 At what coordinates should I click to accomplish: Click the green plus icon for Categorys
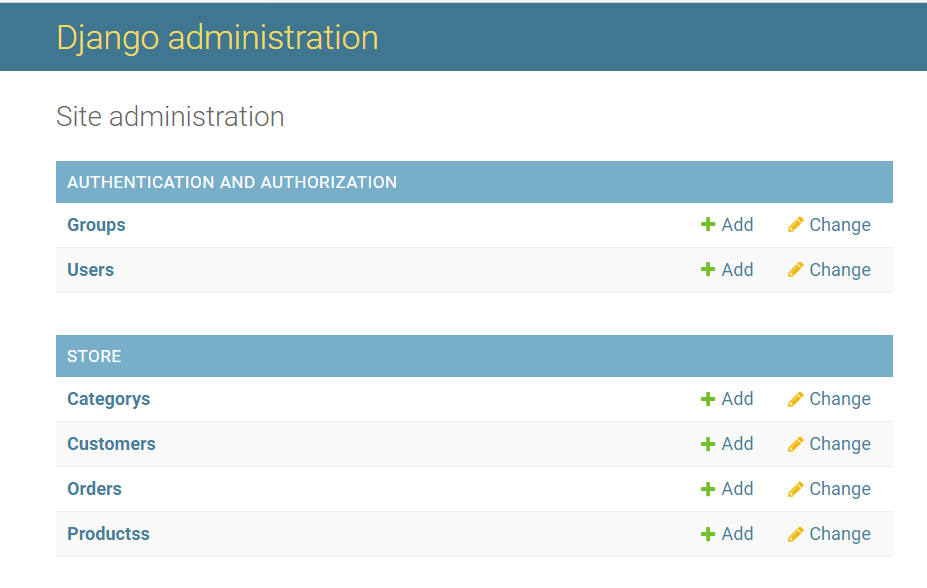point(708,399)
